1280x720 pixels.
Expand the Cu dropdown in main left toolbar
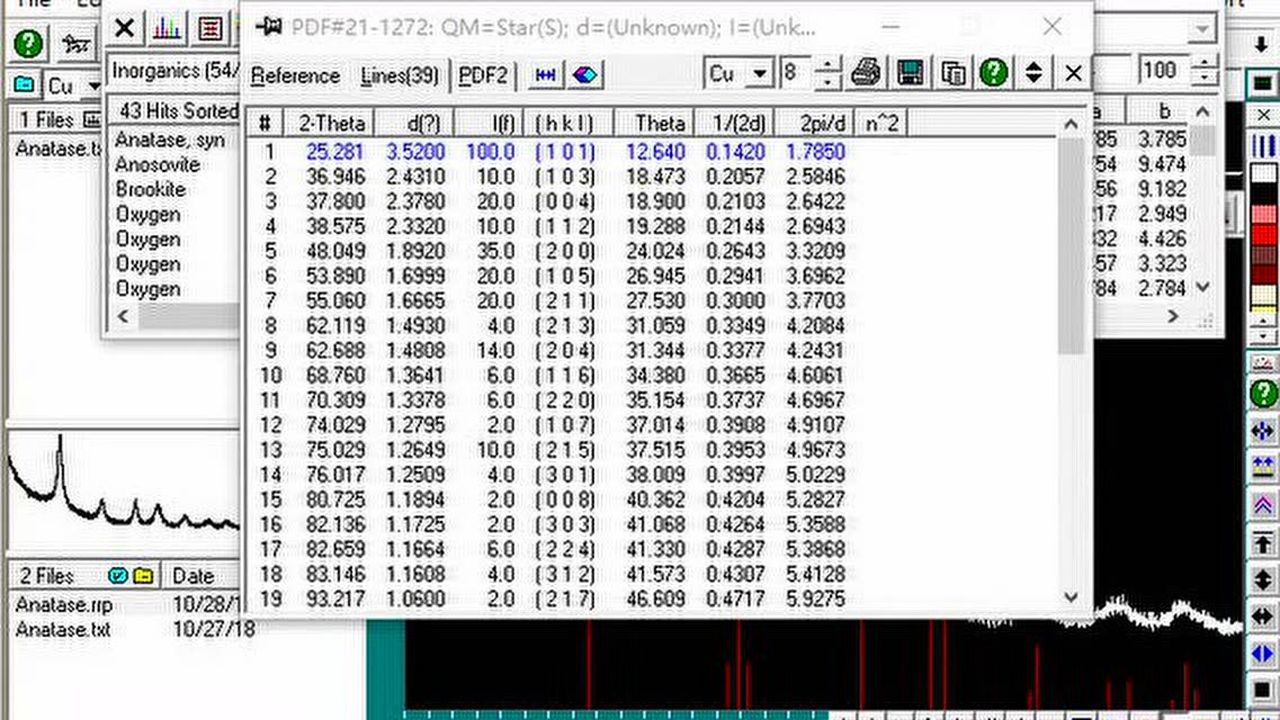95,87
